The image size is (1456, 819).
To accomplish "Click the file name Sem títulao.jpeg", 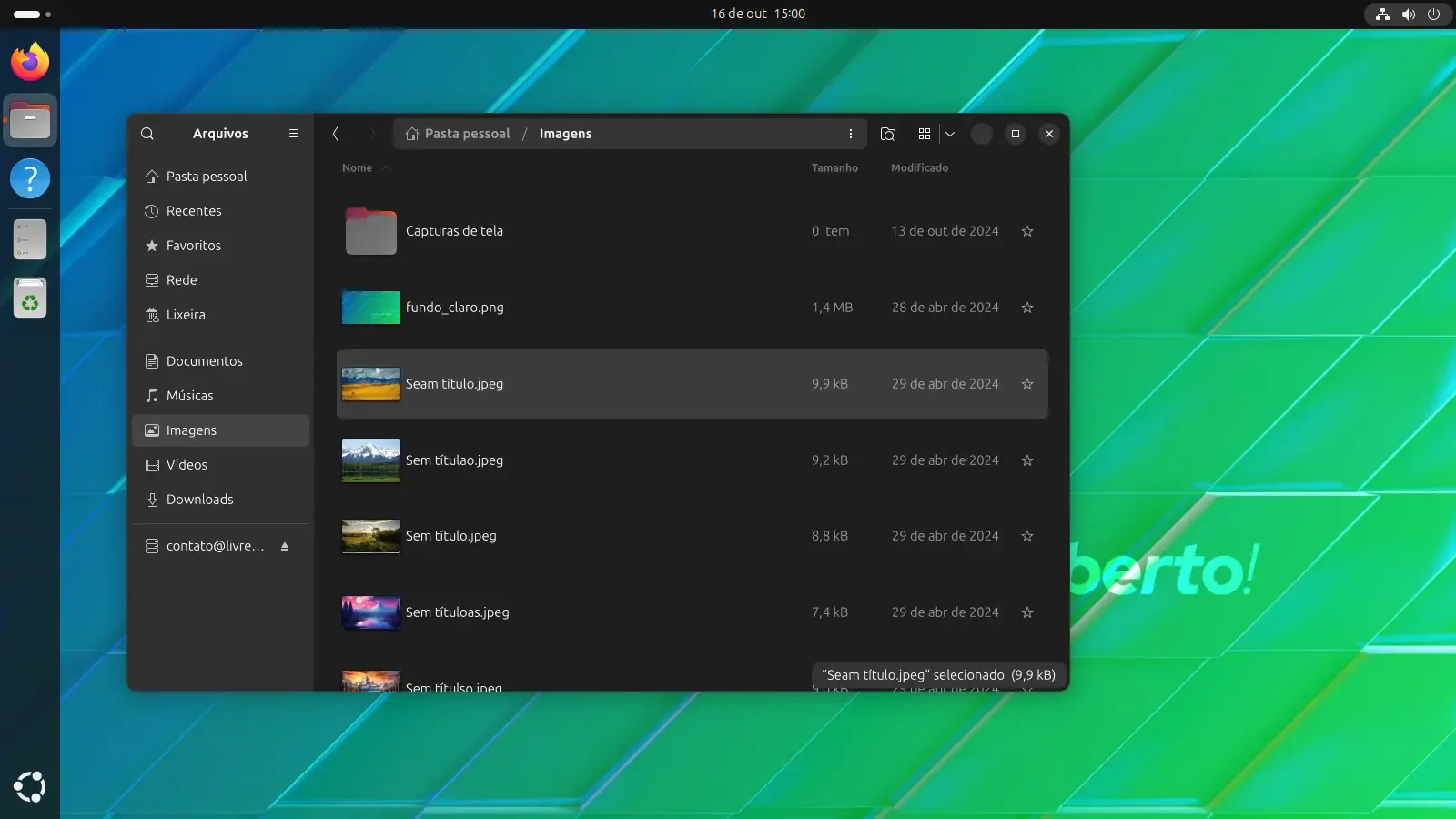I will click(x=454, y=460).
